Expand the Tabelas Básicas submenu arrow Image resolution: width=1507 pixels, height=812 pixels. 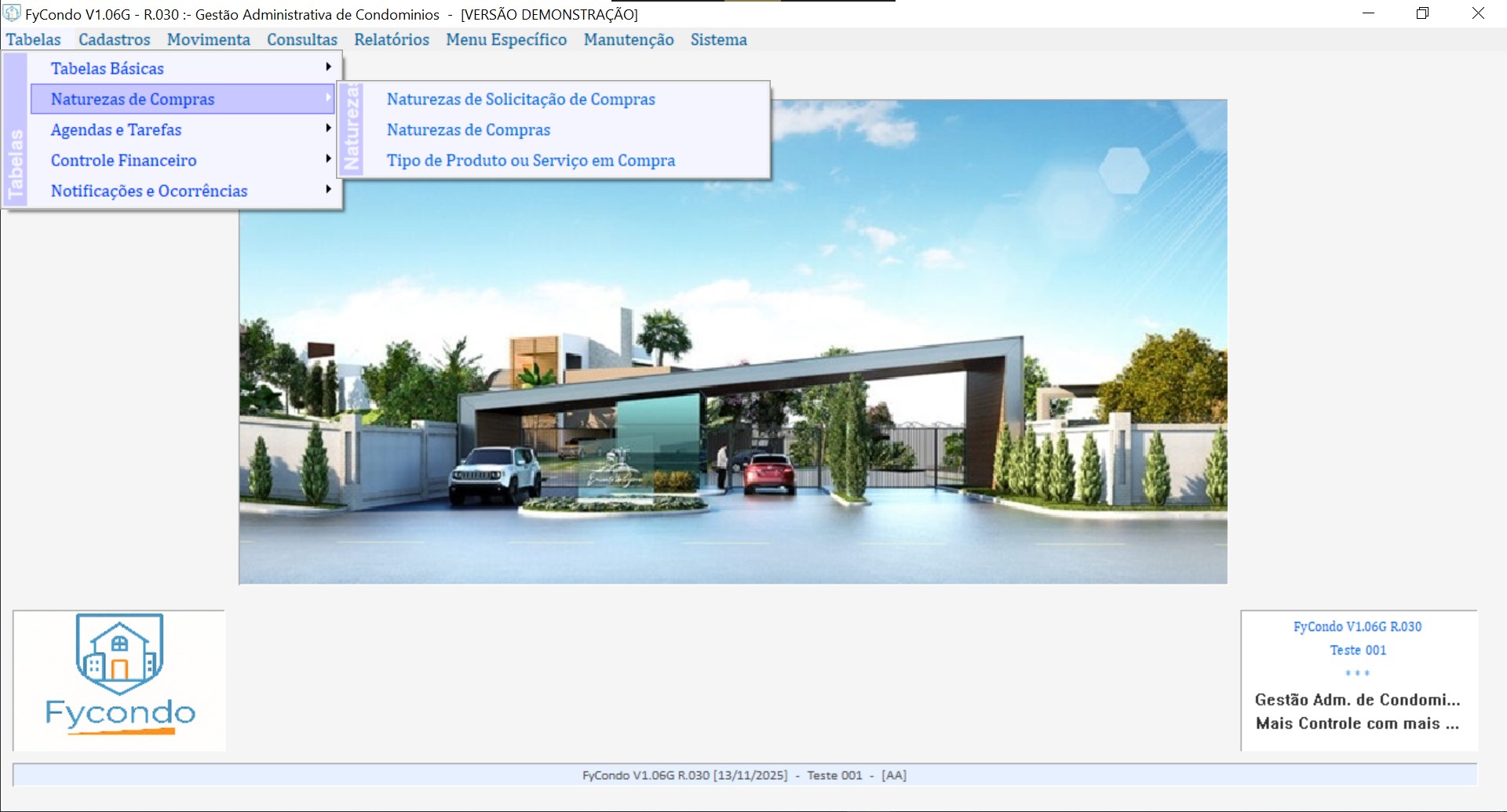[328, 67]
